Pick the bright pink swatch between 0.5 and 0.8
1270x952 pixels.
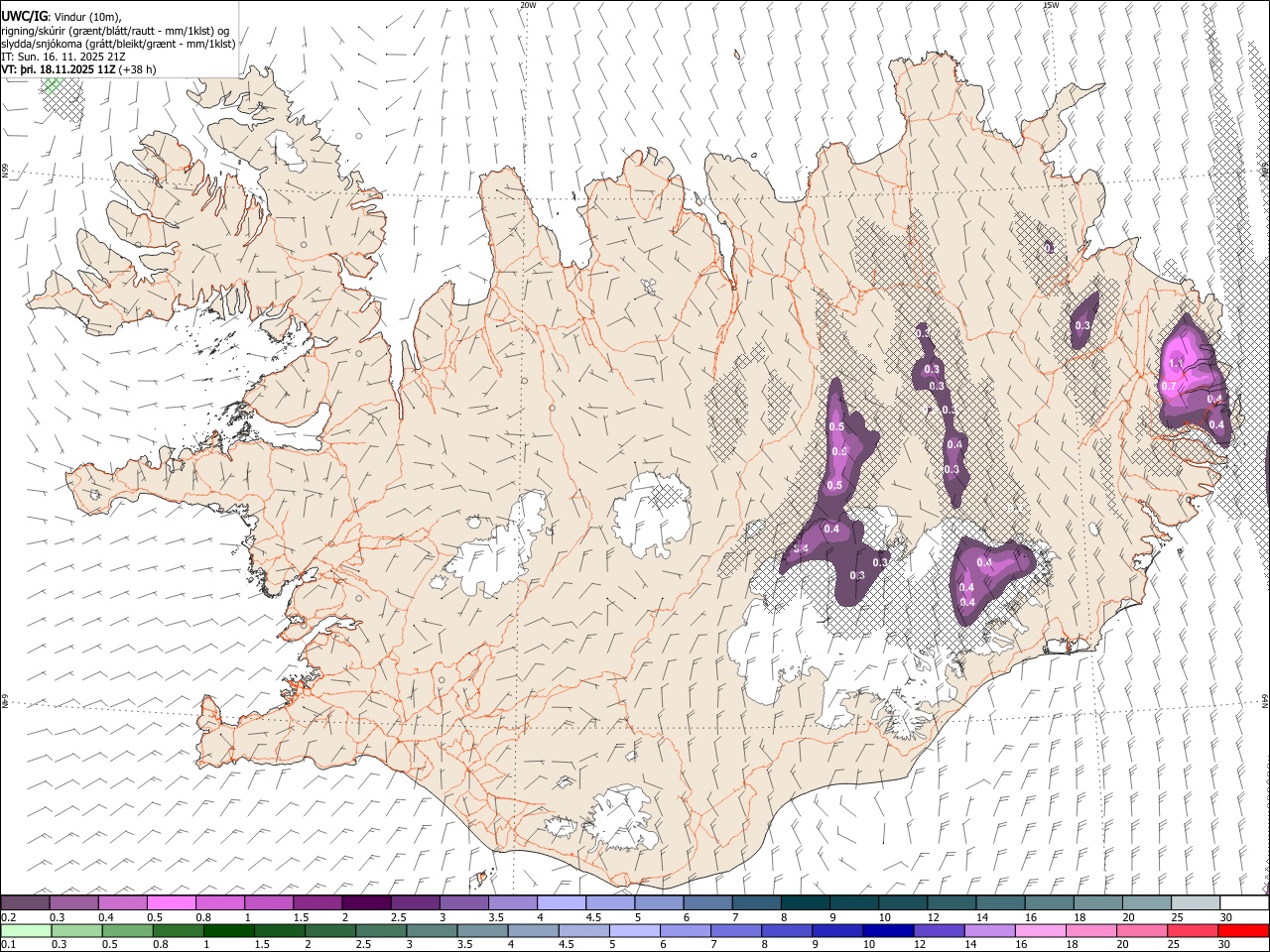click(x=171, y=903)
